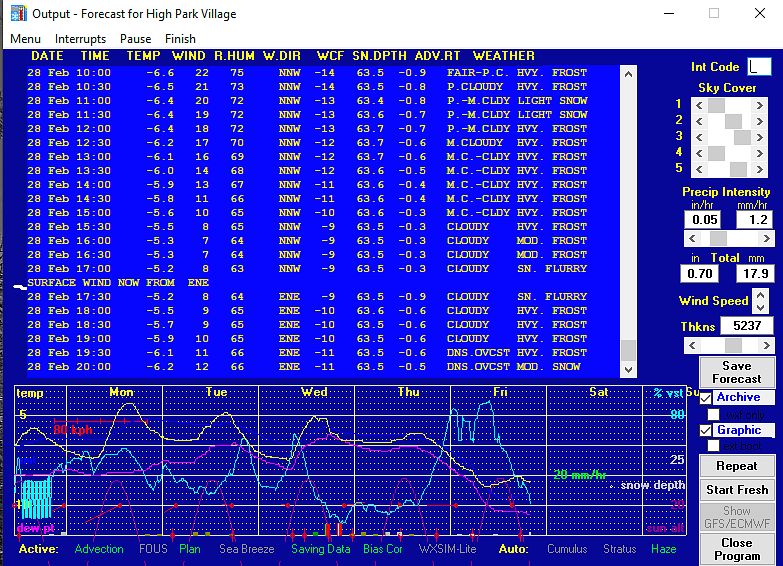Toggle the Saving Data option
The height and width of the screenshot is (566, 783).
coord(321,549)
